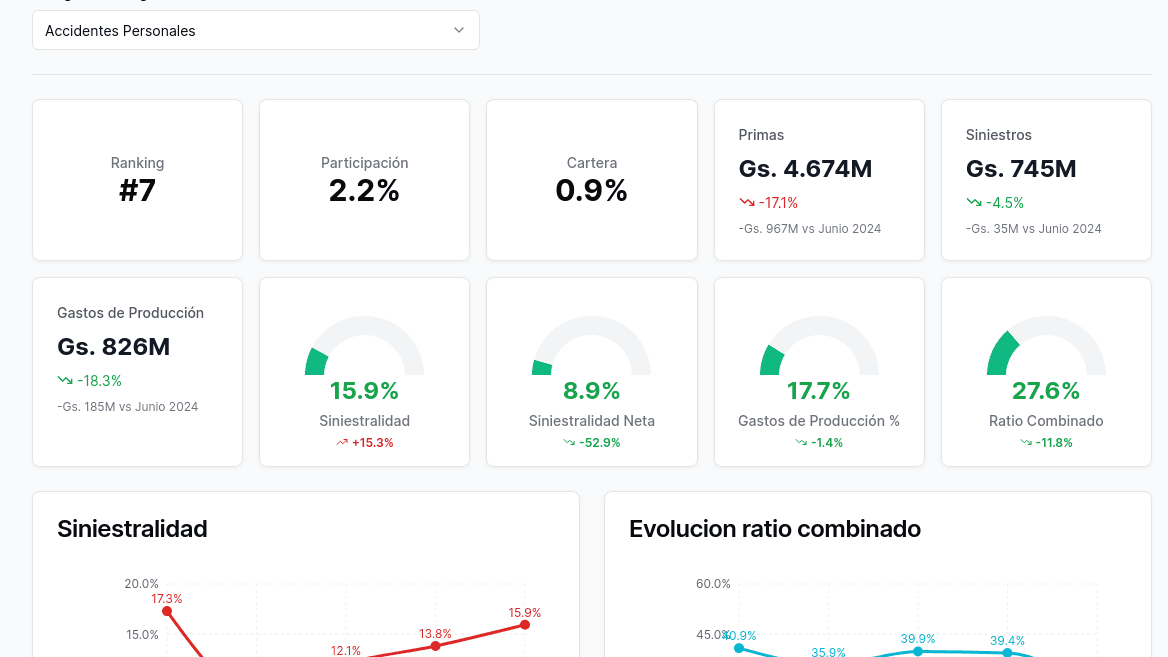The width and height of the screenshot is (1168, 657).
Task: Click the downward trend icon beside -11.8%
Action: coord(1026,442)
